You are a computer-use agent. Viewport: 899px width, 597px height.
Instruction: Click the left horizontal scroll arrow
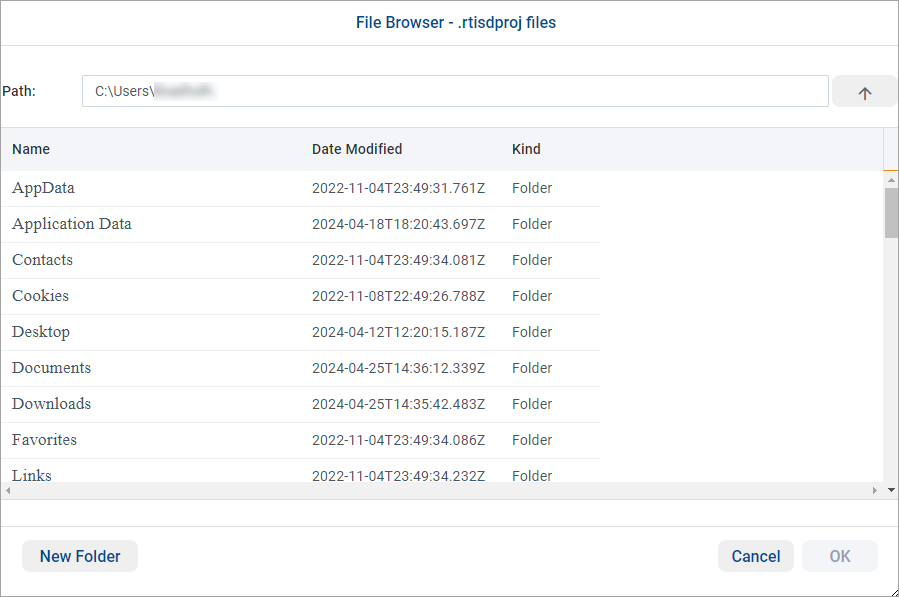click(6, 490)
